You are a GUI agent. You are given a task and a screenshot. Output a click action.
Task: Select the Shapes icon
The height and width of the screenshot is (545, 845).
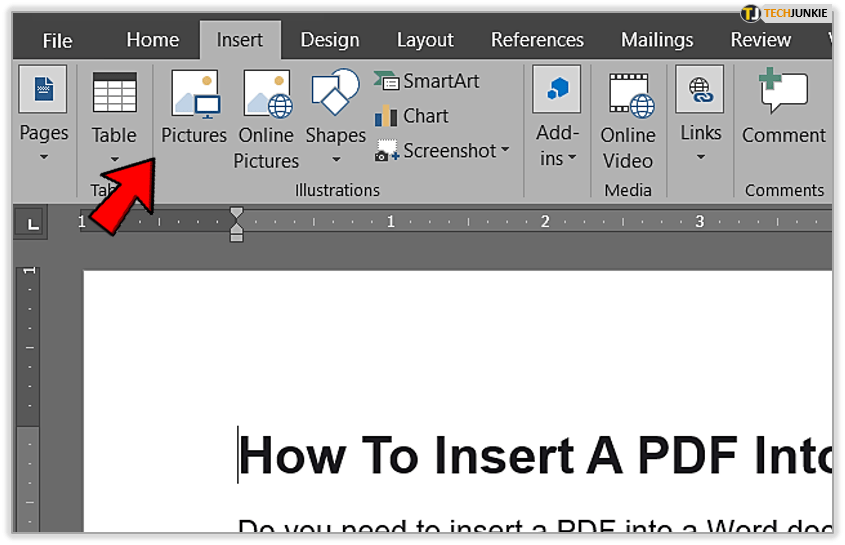click(x=335, y=93)
